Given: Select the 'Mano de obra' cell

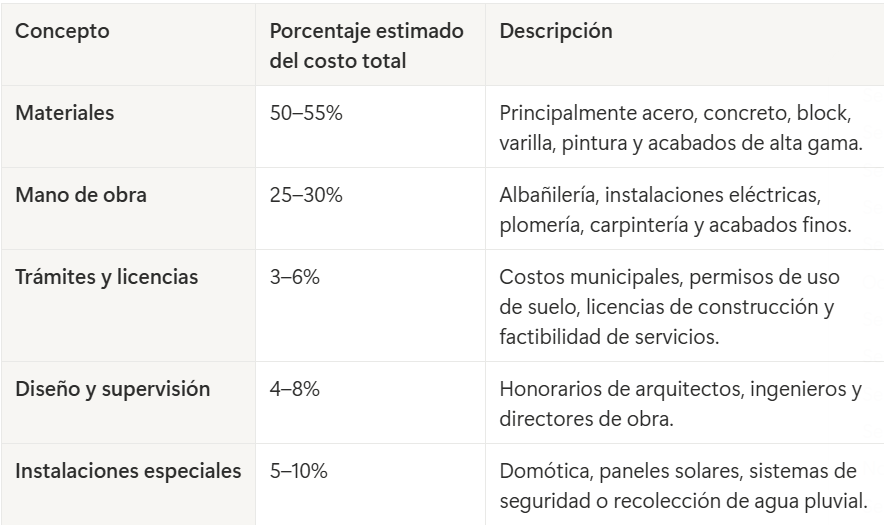Looking at the screenshot, I should point(81,195).
